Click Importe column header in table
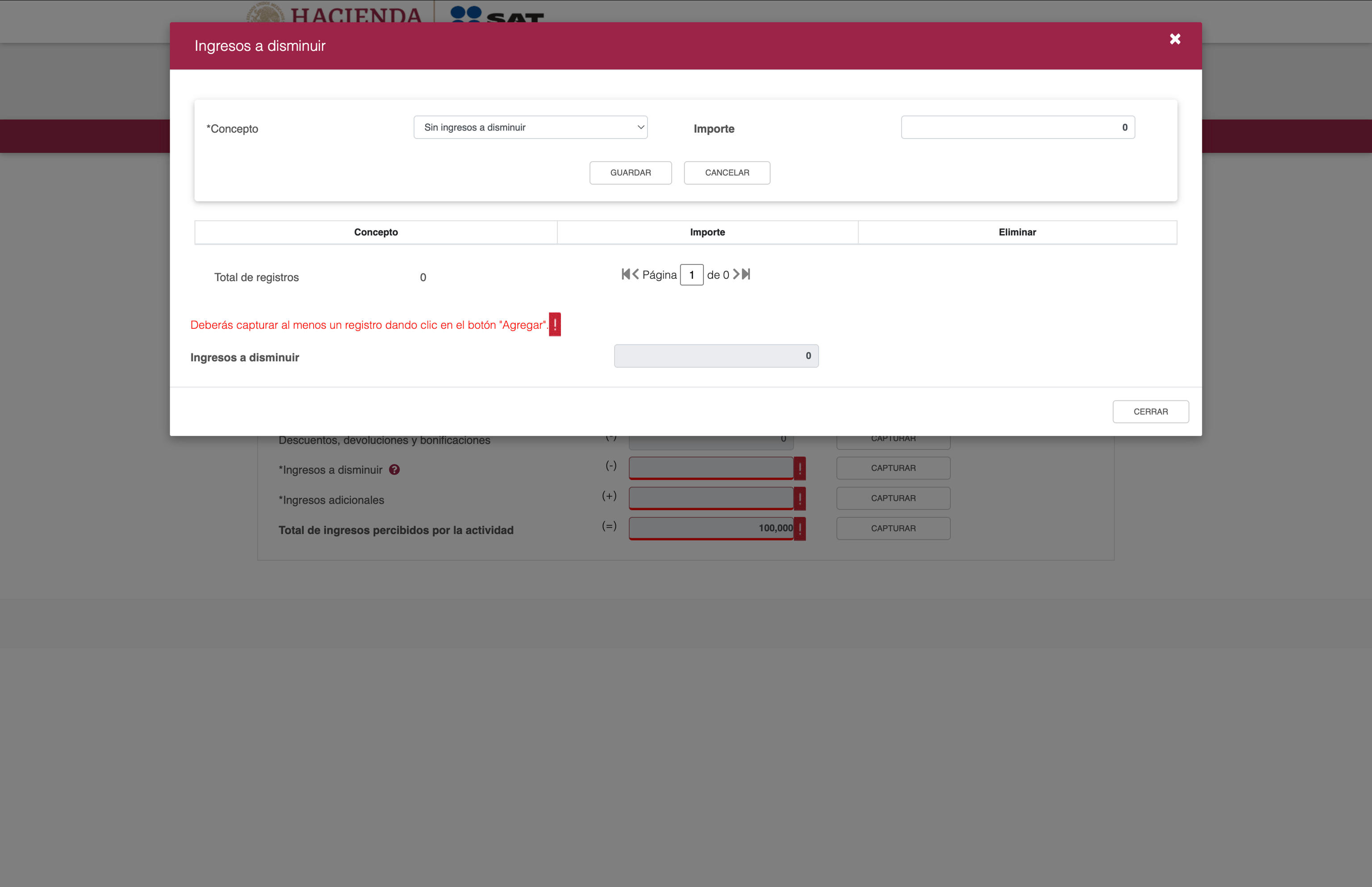Screen dimensions: 1372x887 [x=707, y=232]
